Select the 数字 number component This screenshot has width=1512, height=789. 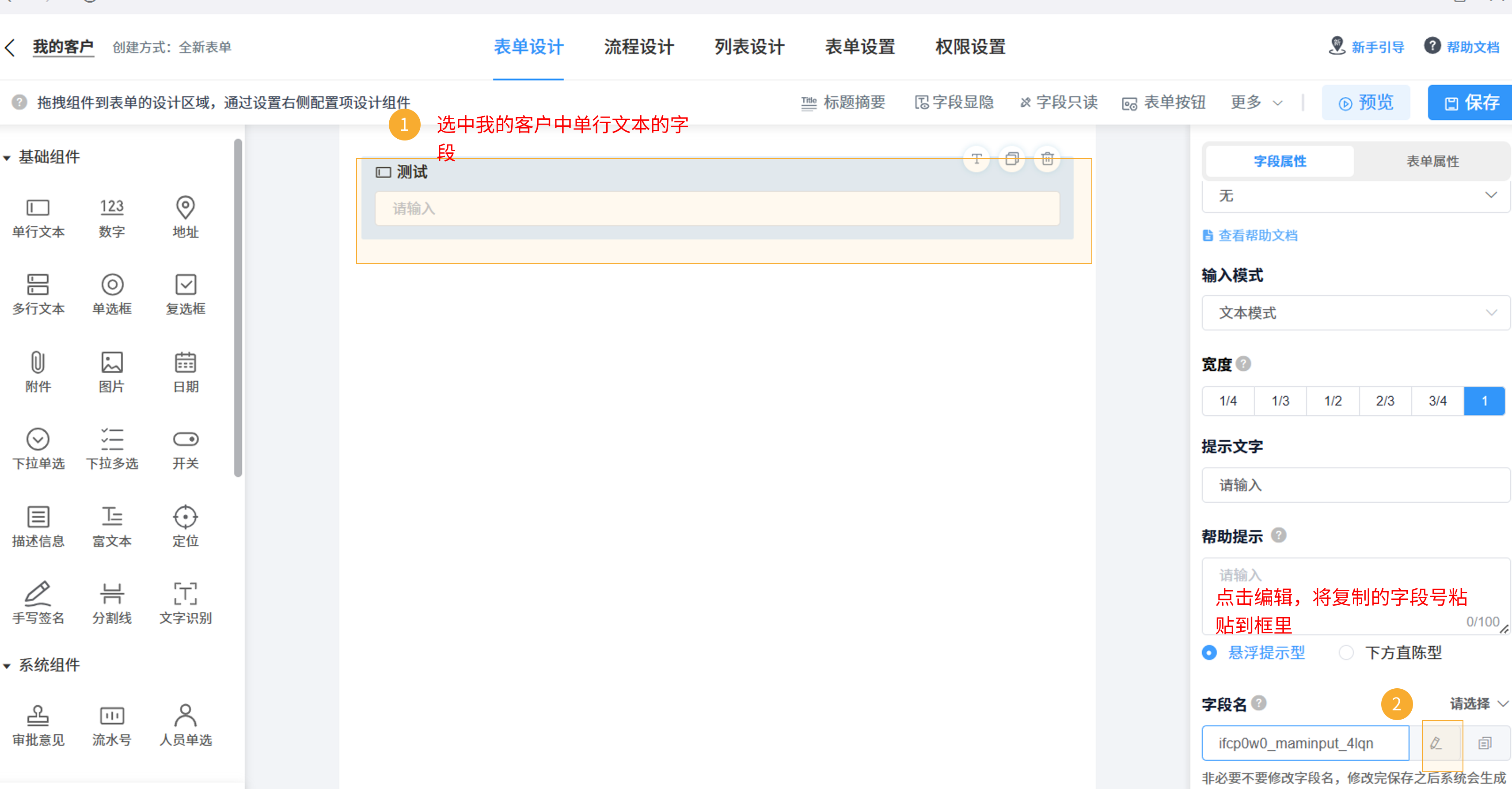(x=111, y=217)
